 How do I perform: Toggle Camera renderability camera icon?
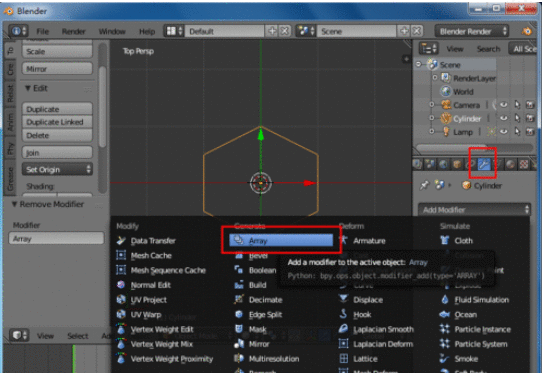point(530,105)
